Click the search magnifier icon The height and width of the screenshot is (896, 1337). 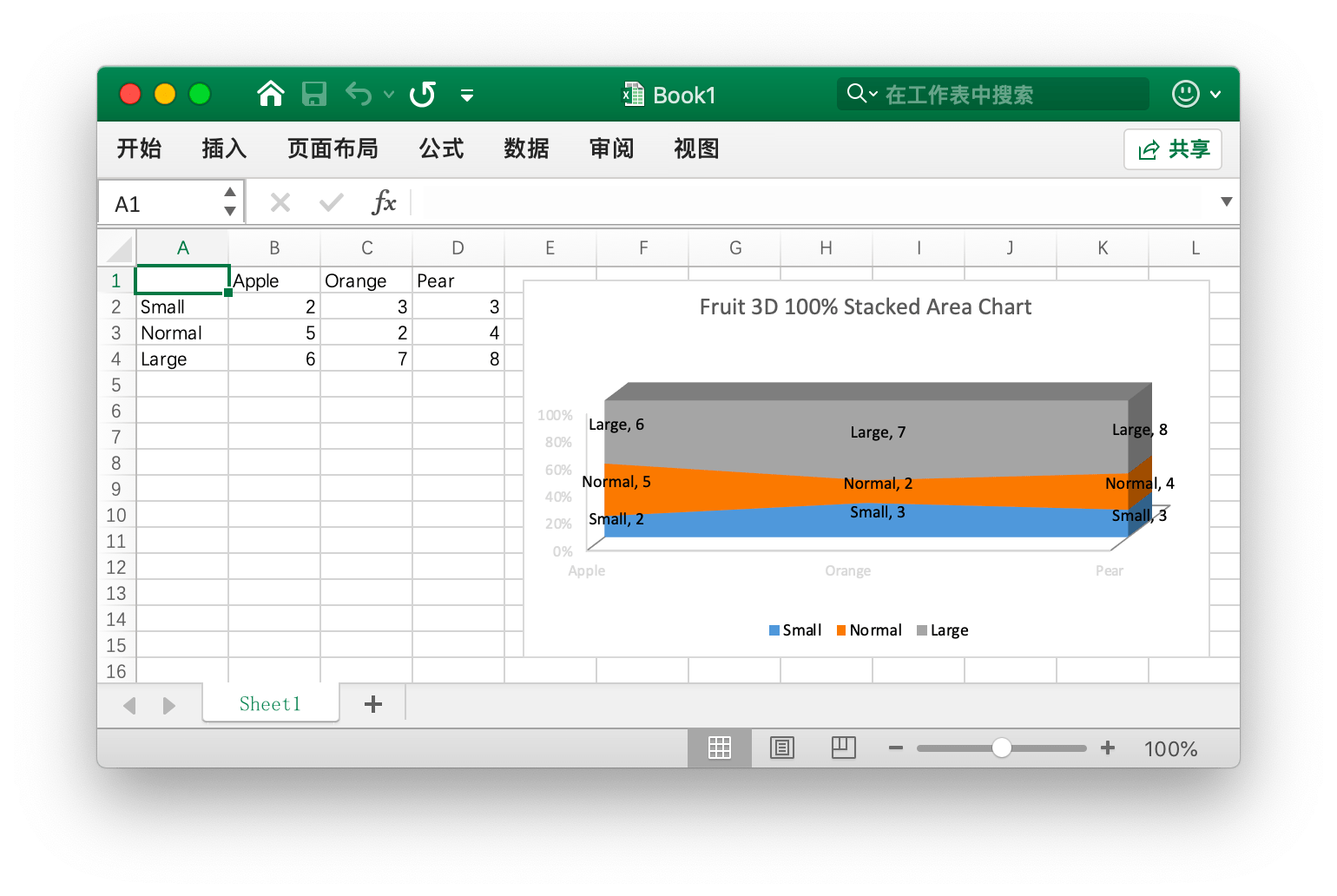(x=857, y=93)
